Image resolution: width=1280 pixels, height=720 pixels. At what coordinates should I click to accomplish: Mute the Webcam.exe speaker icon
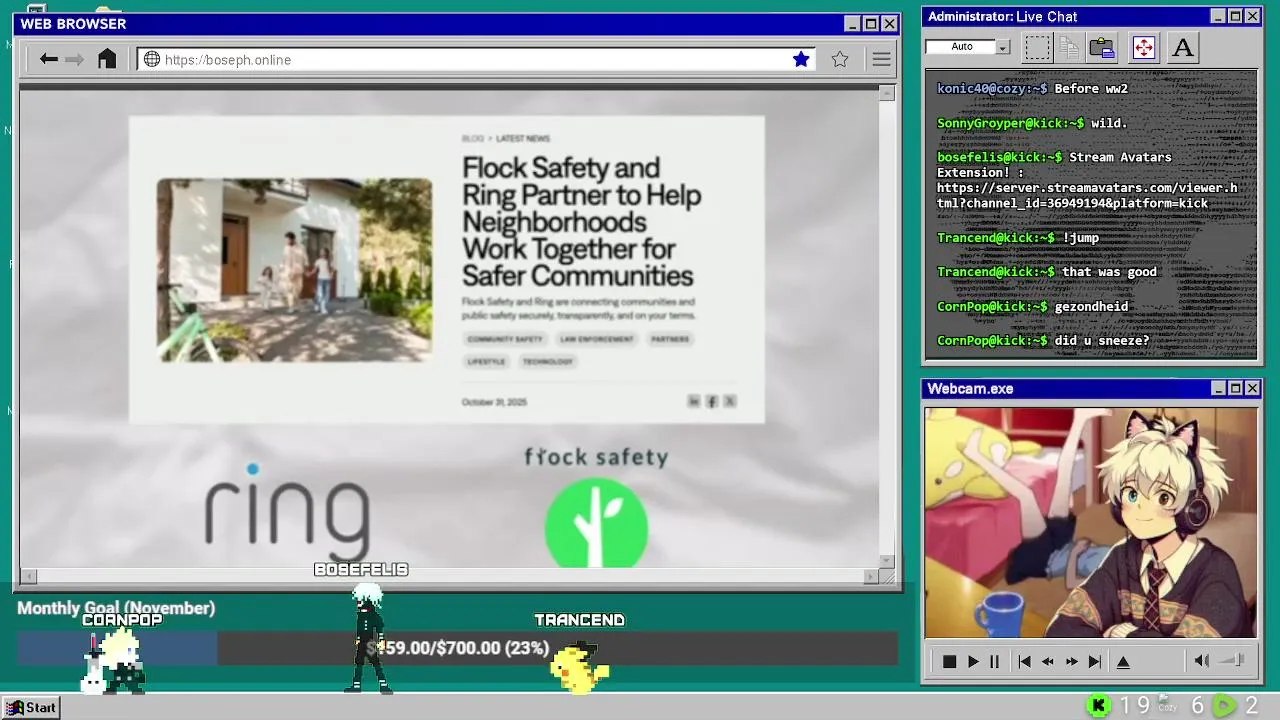[1202, 660]
